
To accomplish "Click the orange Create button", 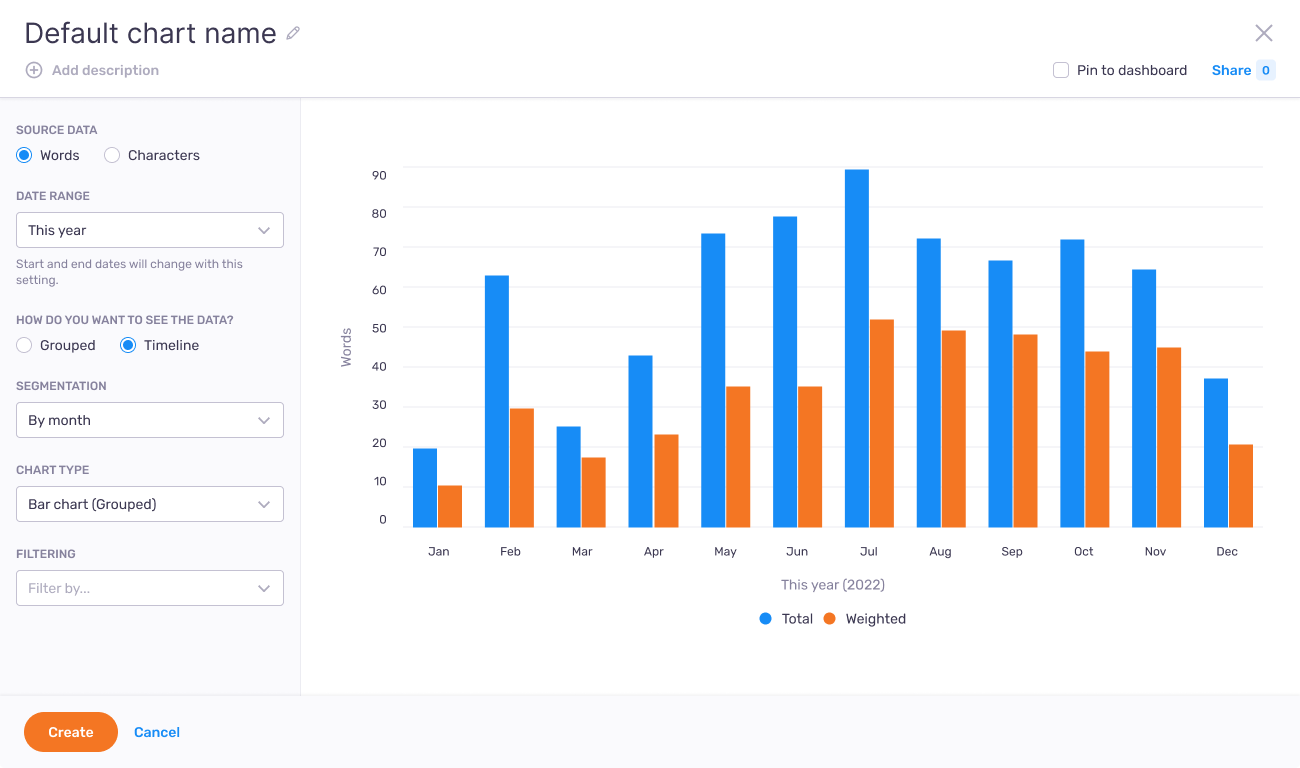I will (71, 732).
